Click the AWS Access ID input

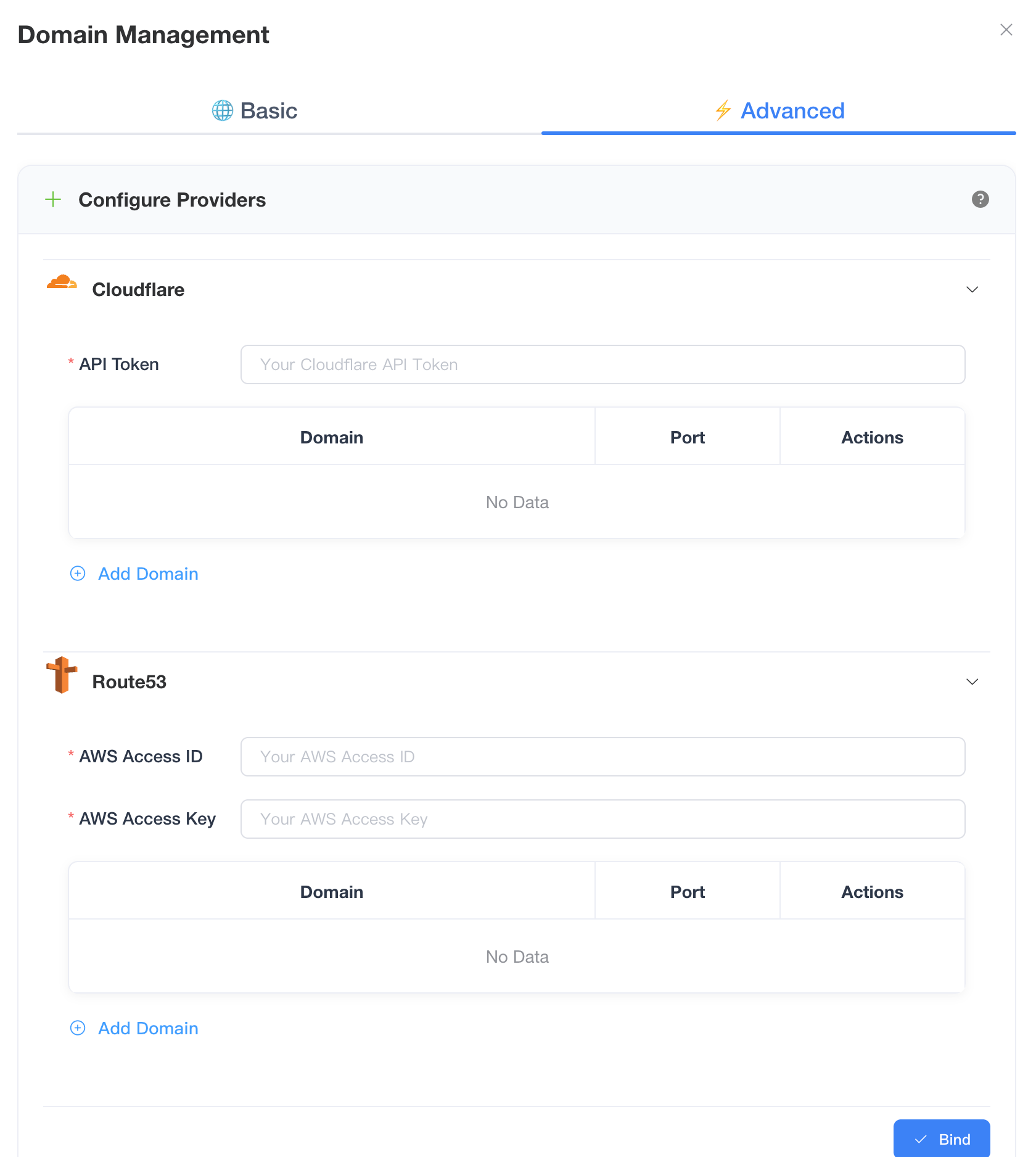pos(602,757)
